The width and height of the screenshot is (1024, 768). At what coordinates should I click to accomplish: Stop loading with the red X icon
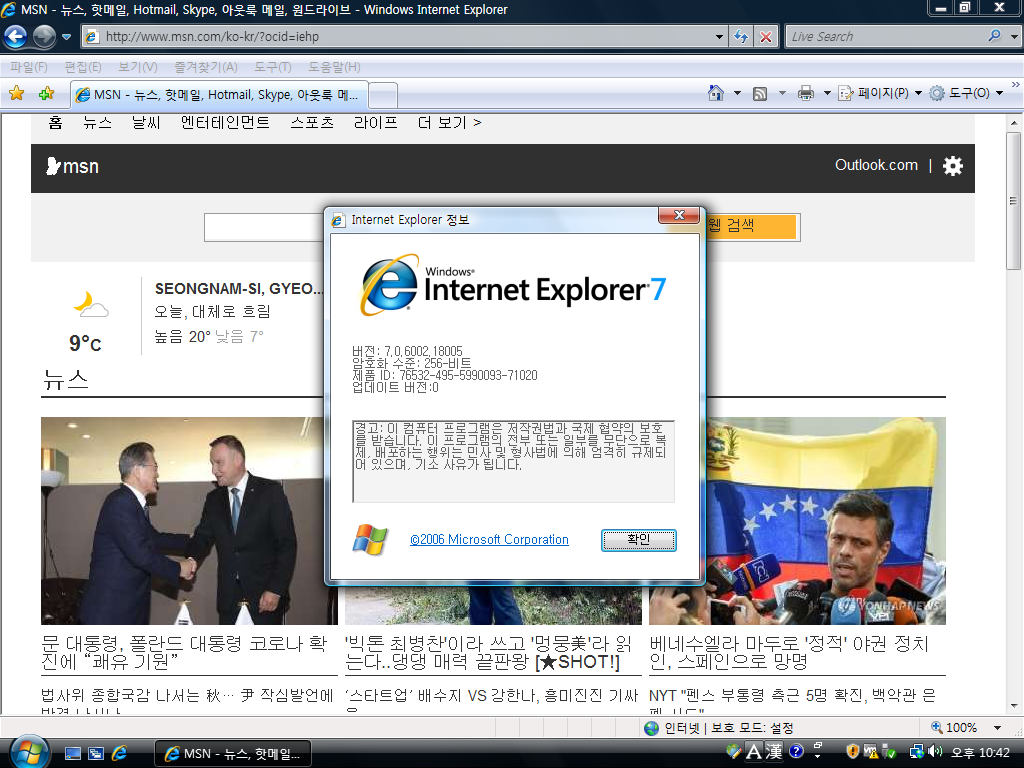coord(765,37)
